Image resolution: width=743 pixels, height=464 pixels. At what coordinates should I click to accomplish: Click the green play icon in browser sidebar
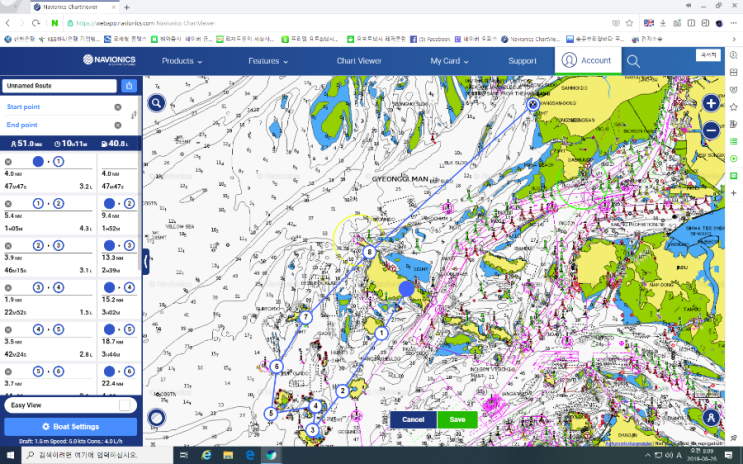(734, 159)
